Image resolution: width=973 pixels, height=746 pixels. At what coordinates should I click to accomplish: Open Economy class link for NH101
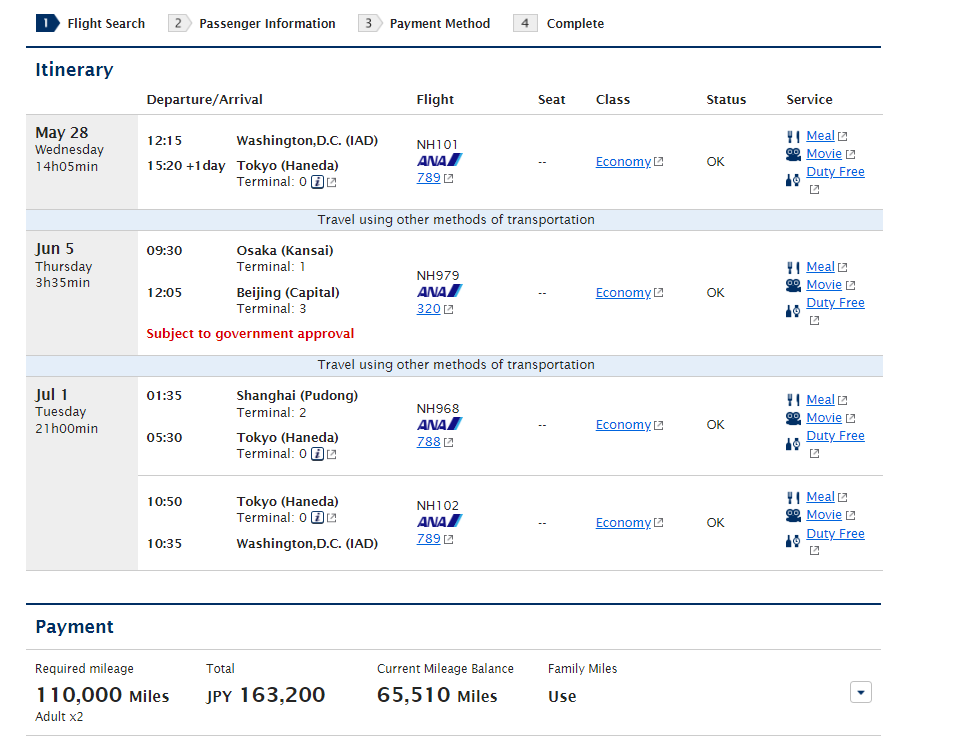(x=623, y=162)
